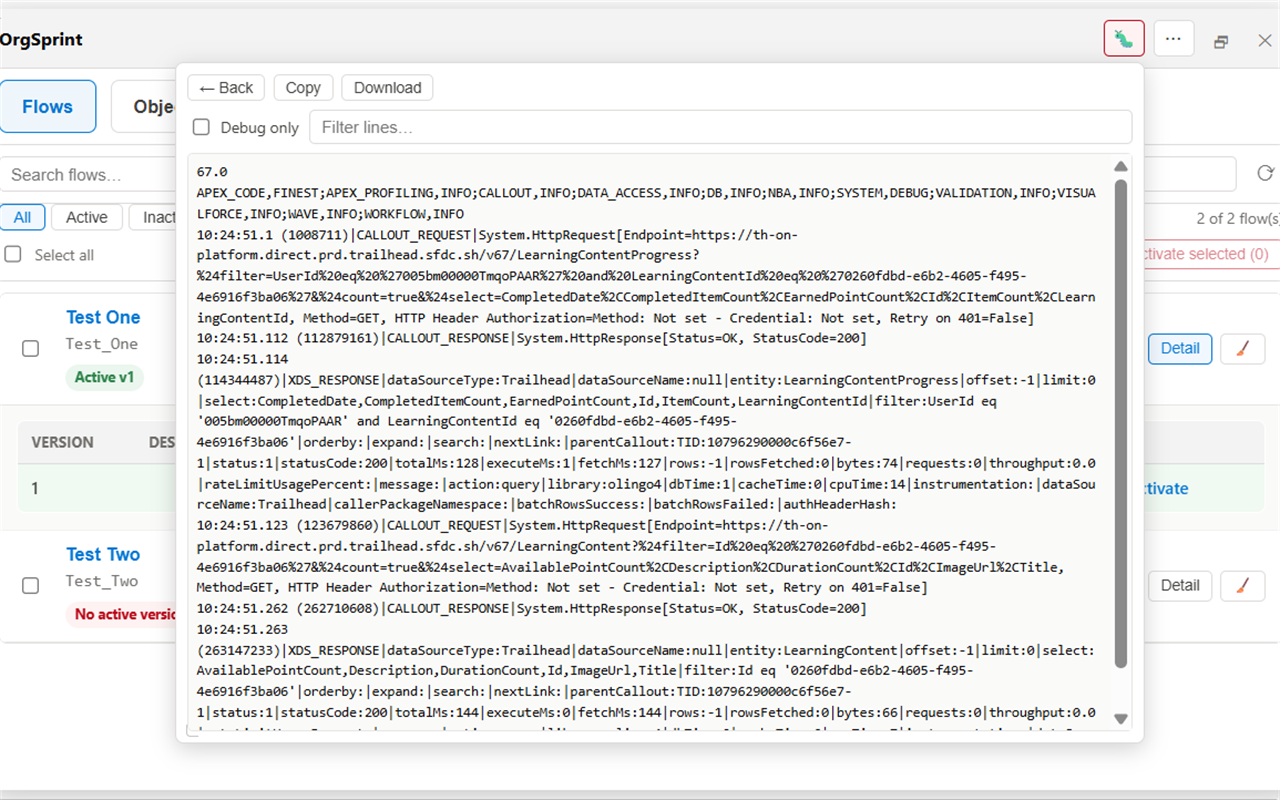Check the Test One flow checkbox
This screenshot has height=800, width=1280.
(x=31, y=348)
